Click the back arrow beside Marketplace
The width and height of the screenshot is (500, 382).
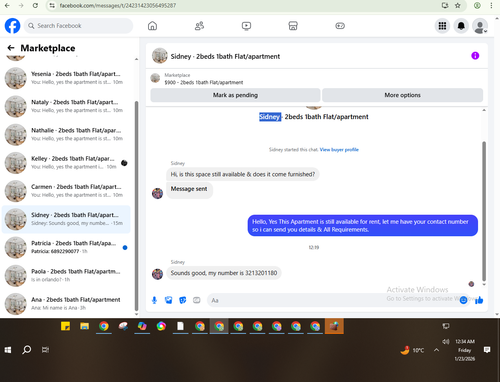point(11,48)
